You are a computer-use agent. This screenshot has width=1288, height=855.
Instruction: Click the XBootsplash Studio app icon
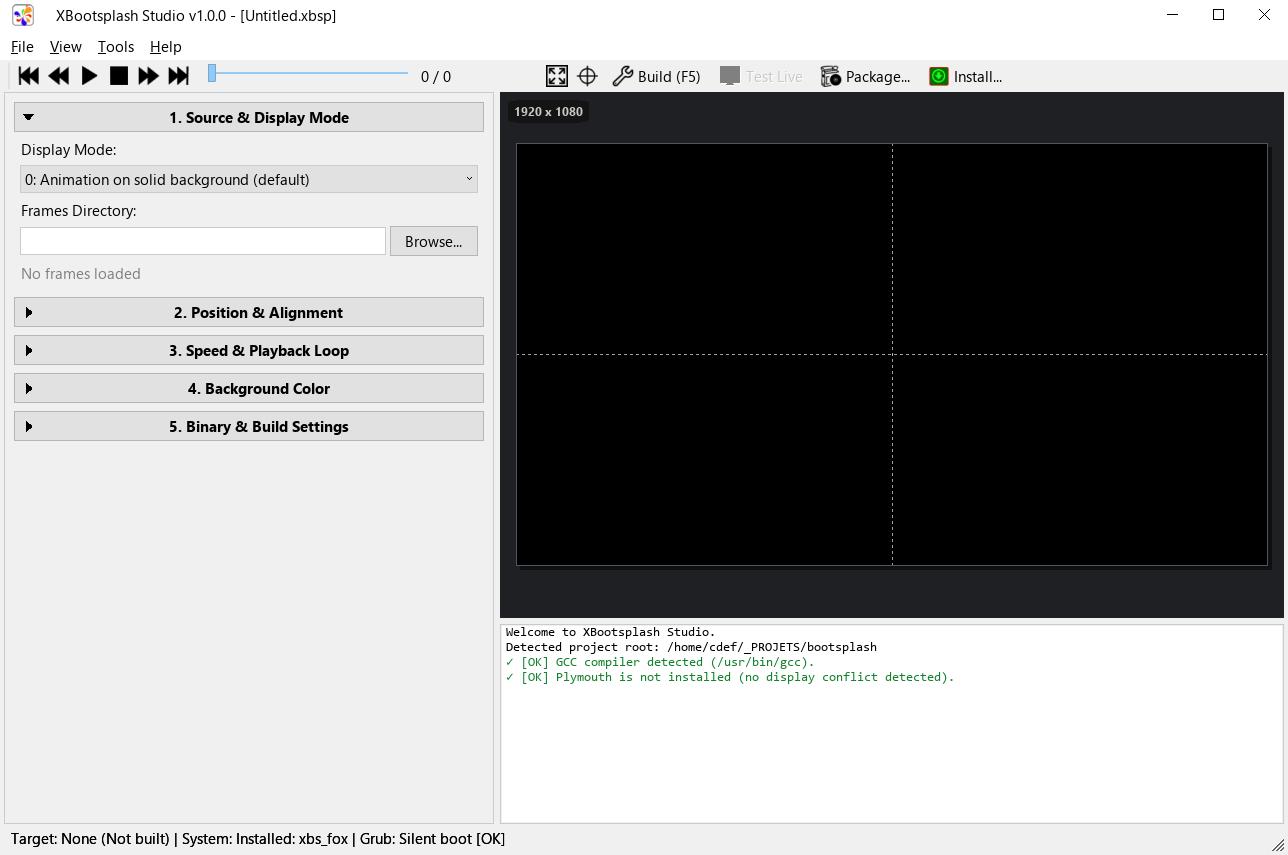point(23,15)
